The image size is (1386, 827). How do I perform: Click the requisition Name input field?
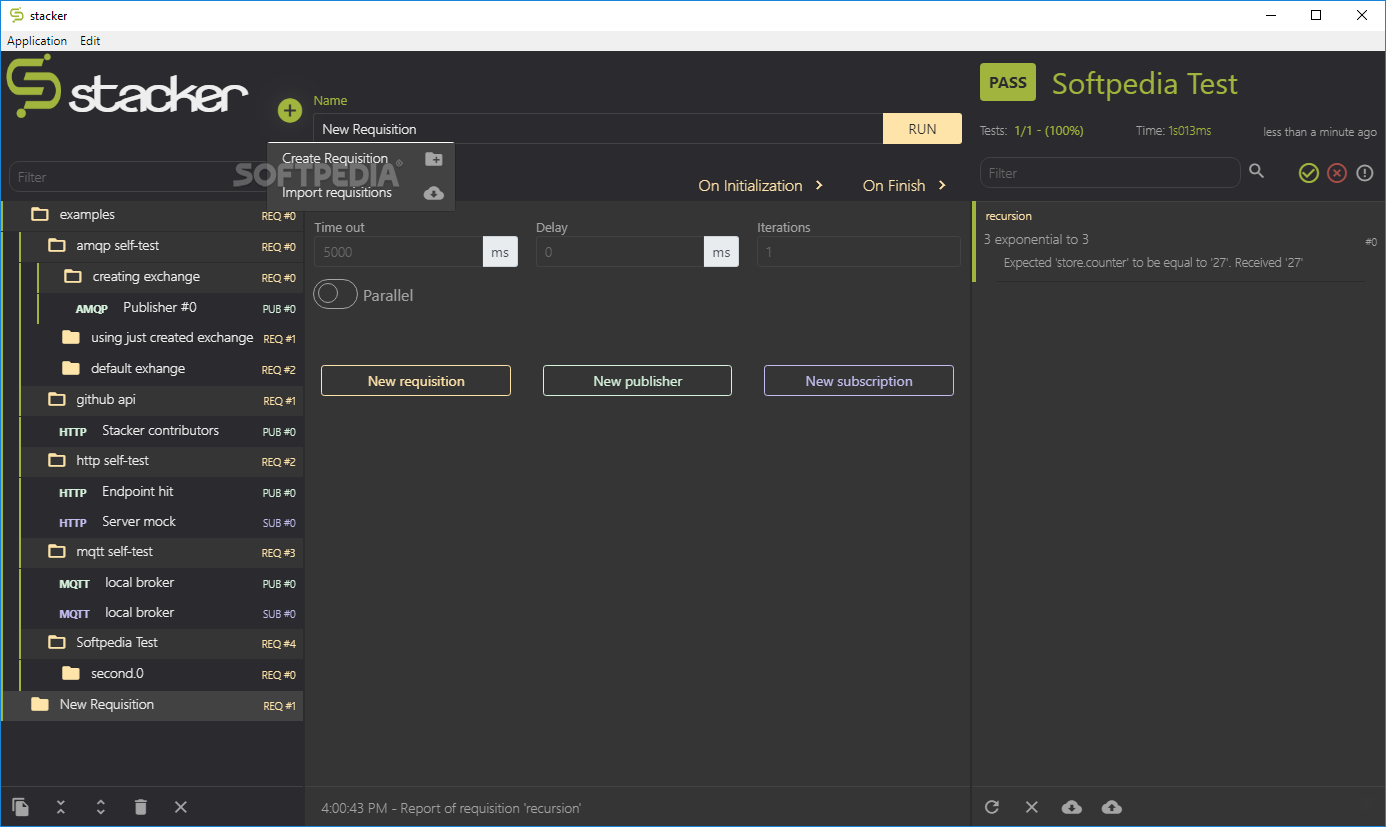[x=598, y=129]
